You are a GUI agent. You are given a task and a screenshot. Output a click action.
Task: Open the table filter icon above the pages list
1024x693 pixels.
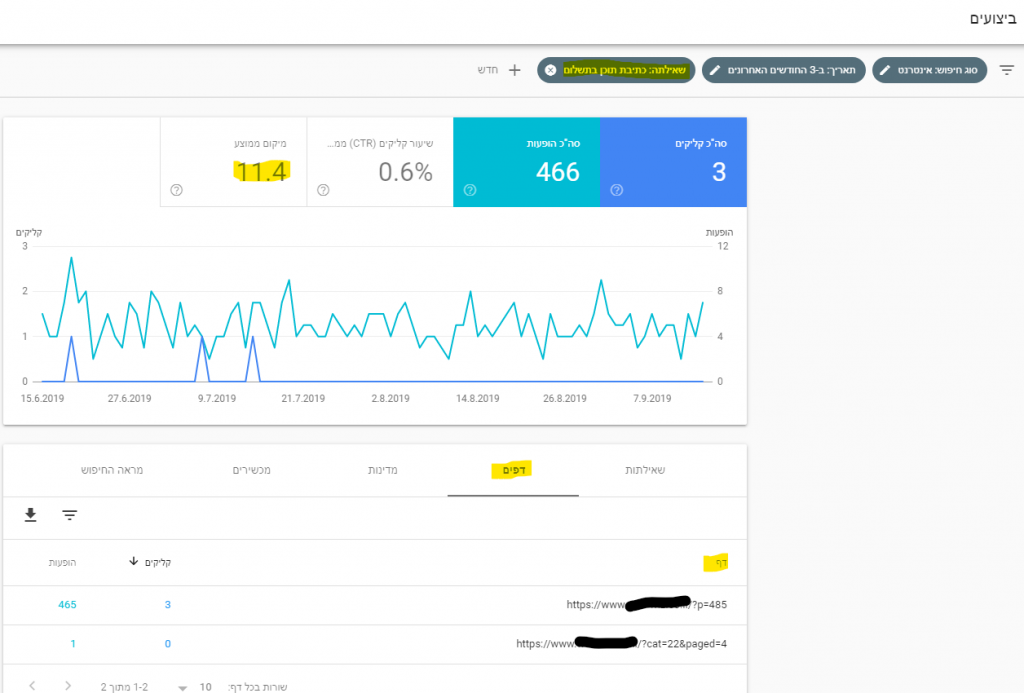[69, 515]
